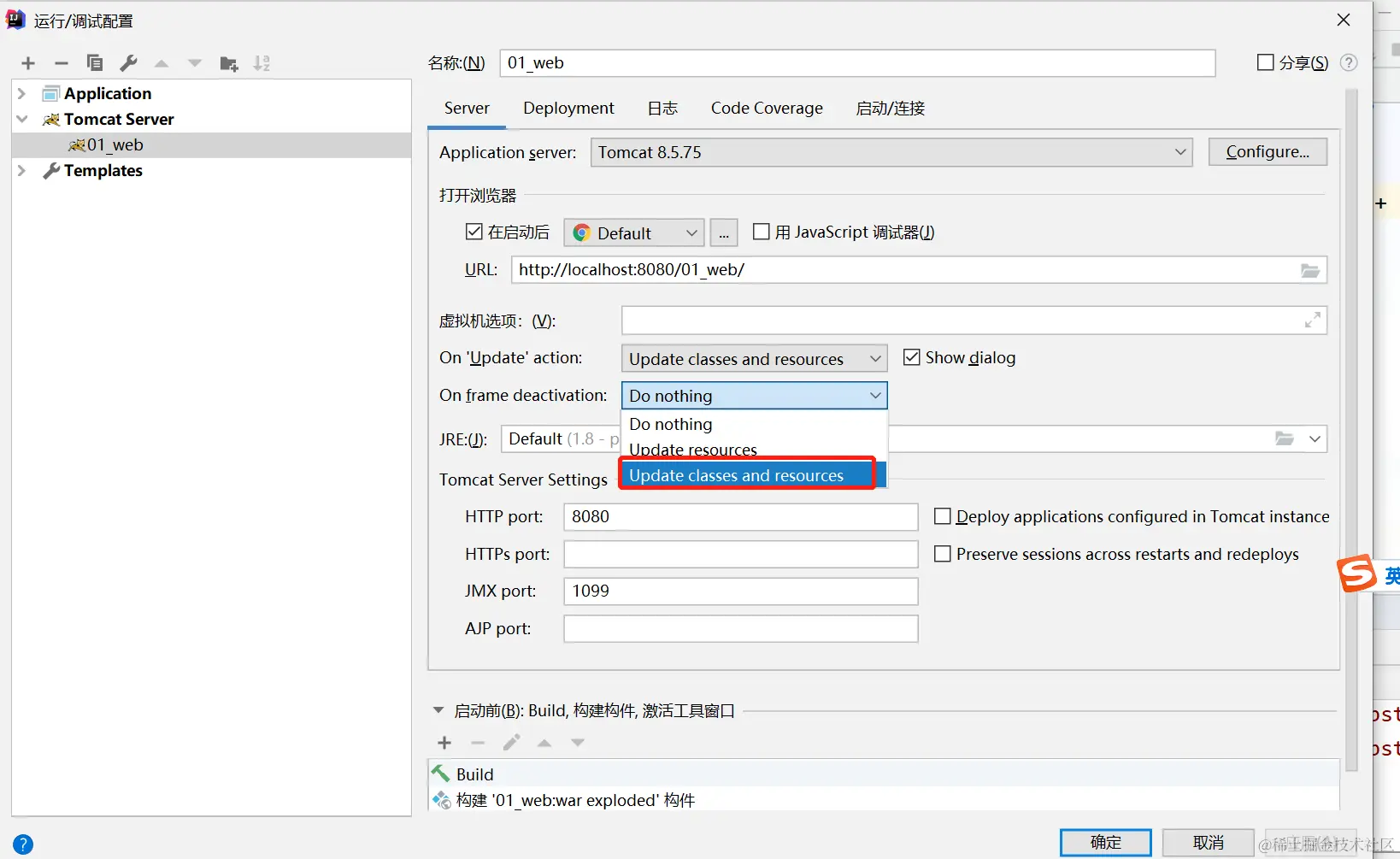Toggle the 分享 share checkbox

1266,62
